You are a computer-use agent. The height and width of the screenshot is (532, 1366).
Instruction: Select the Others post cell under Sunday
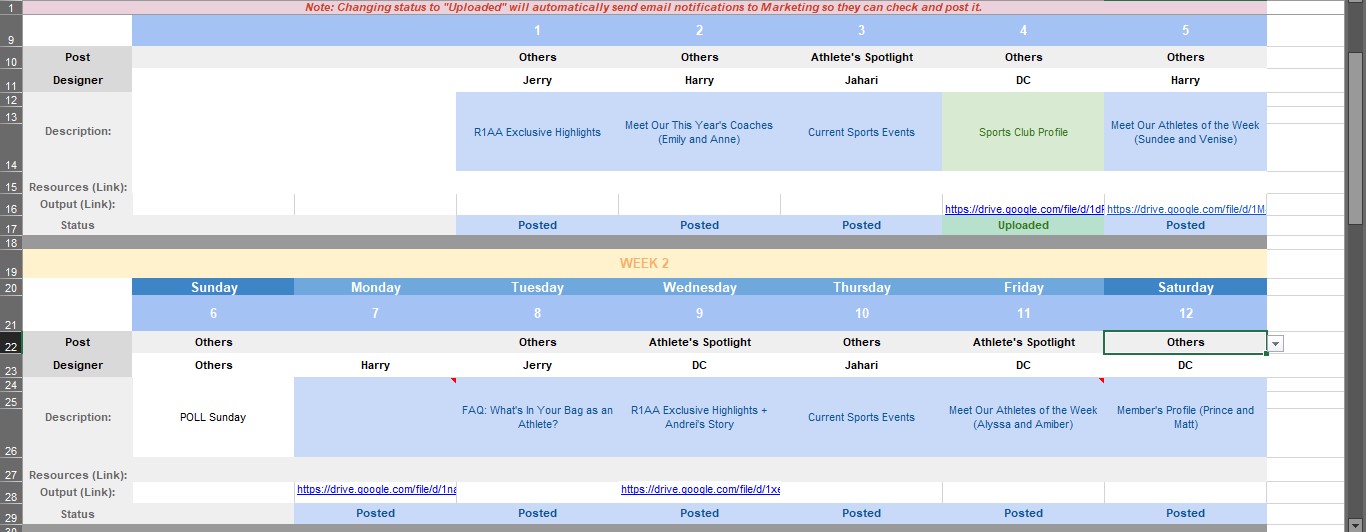pos(214,342)
